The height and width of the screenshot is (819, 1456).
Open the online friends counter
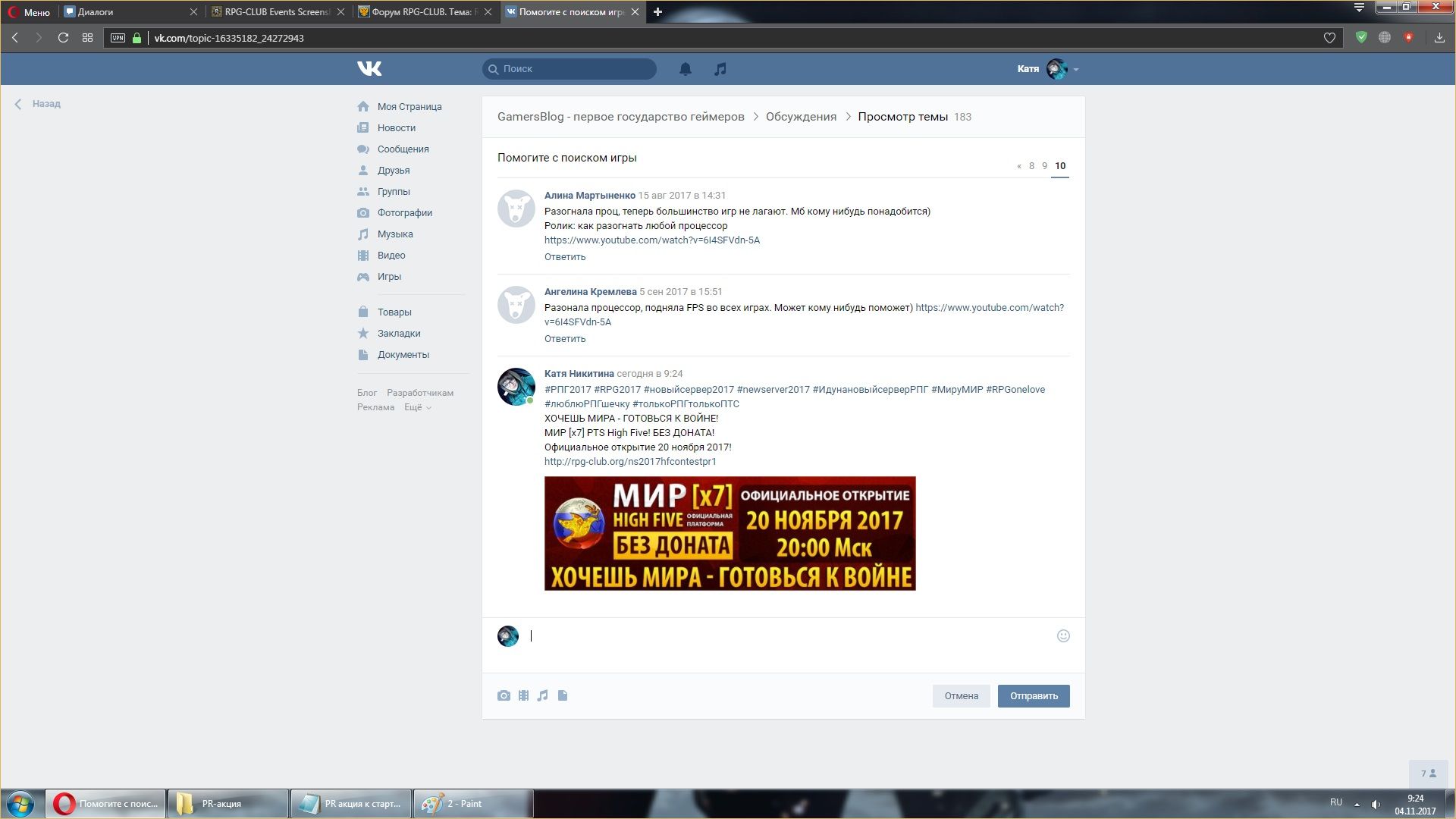[x=1429, y=773]
